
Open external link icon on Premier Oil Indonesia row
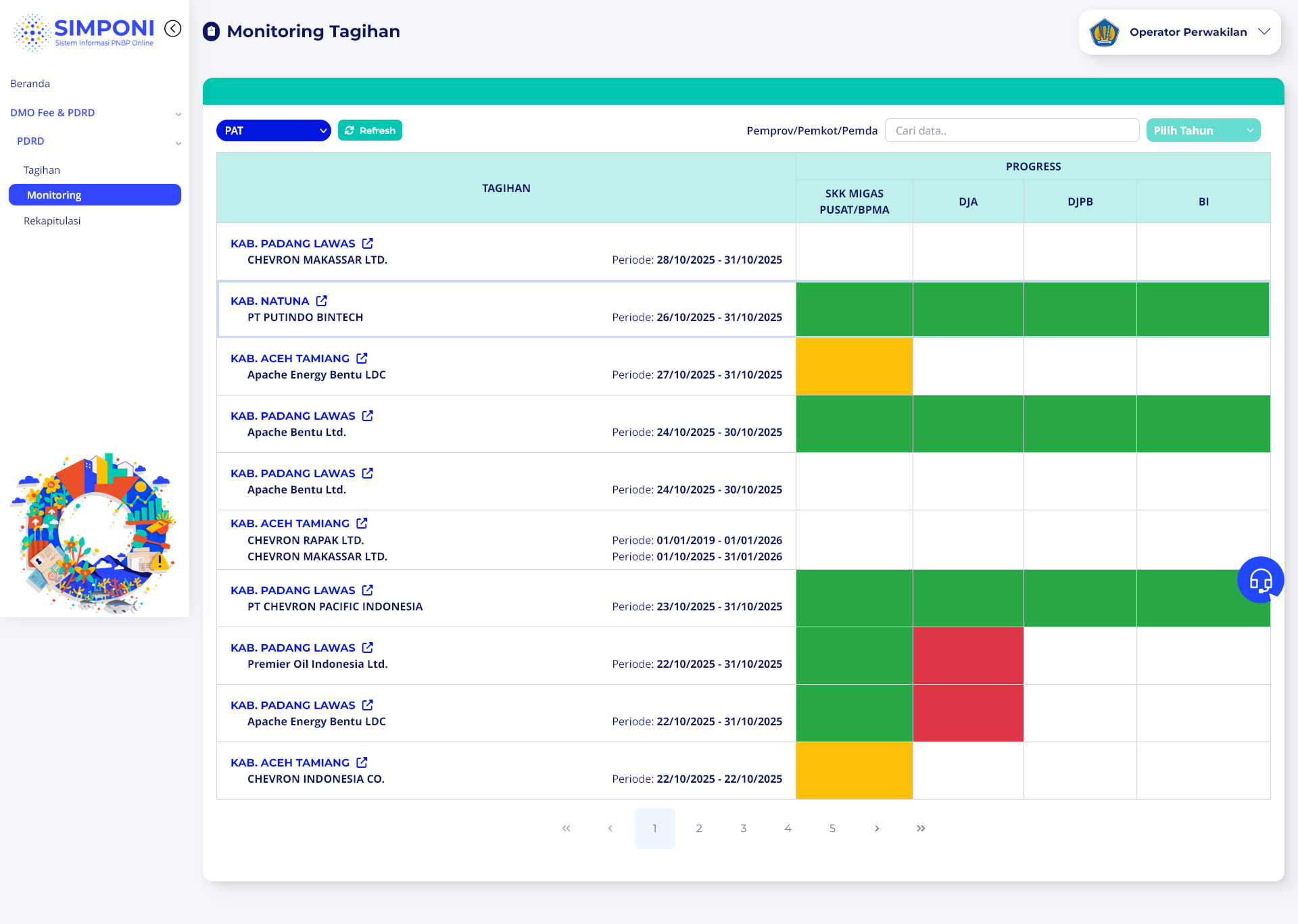tap(368, 648)
